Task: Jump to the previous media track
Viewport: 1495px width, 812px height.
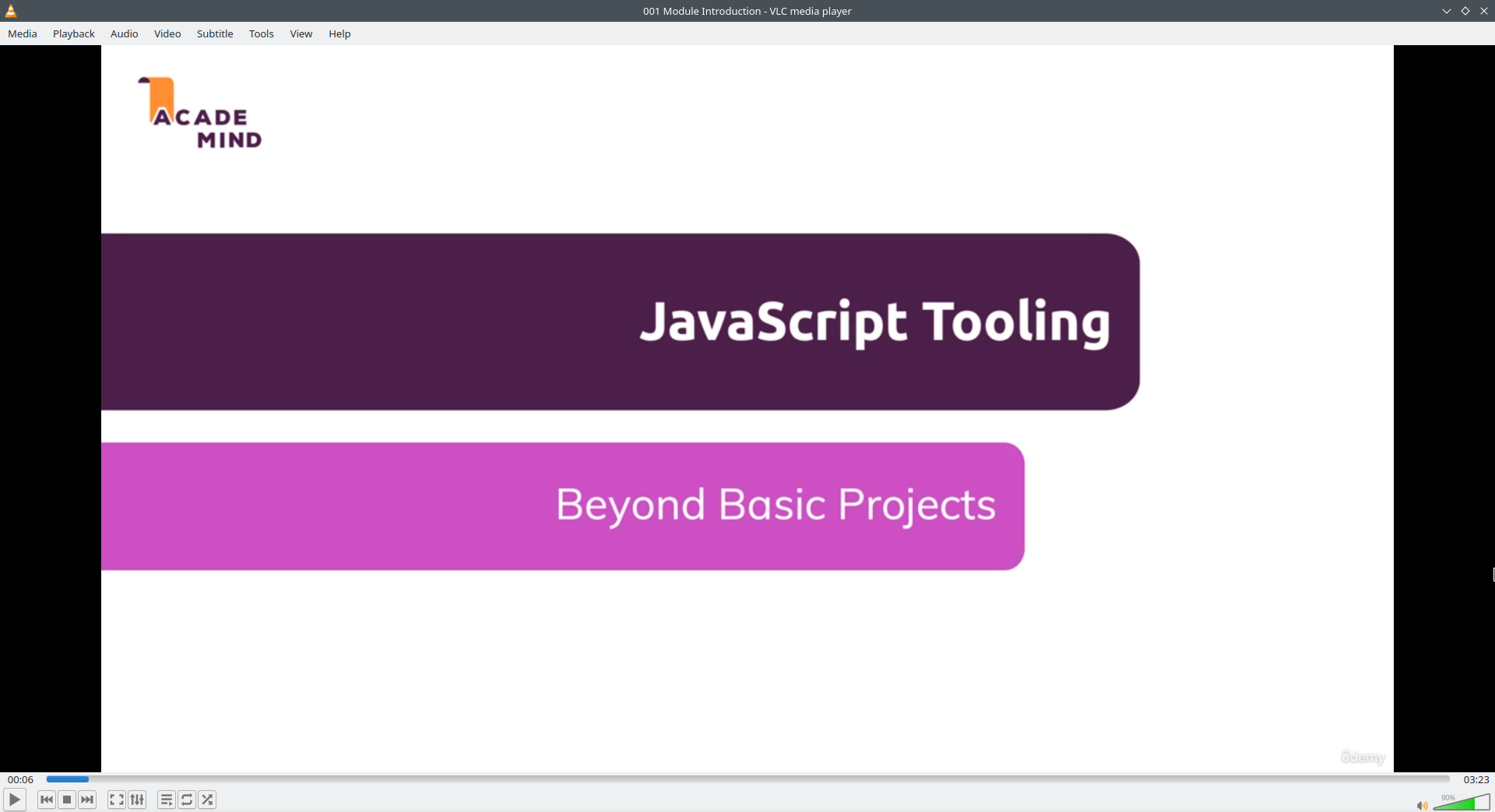Action: tap(47, 800)
